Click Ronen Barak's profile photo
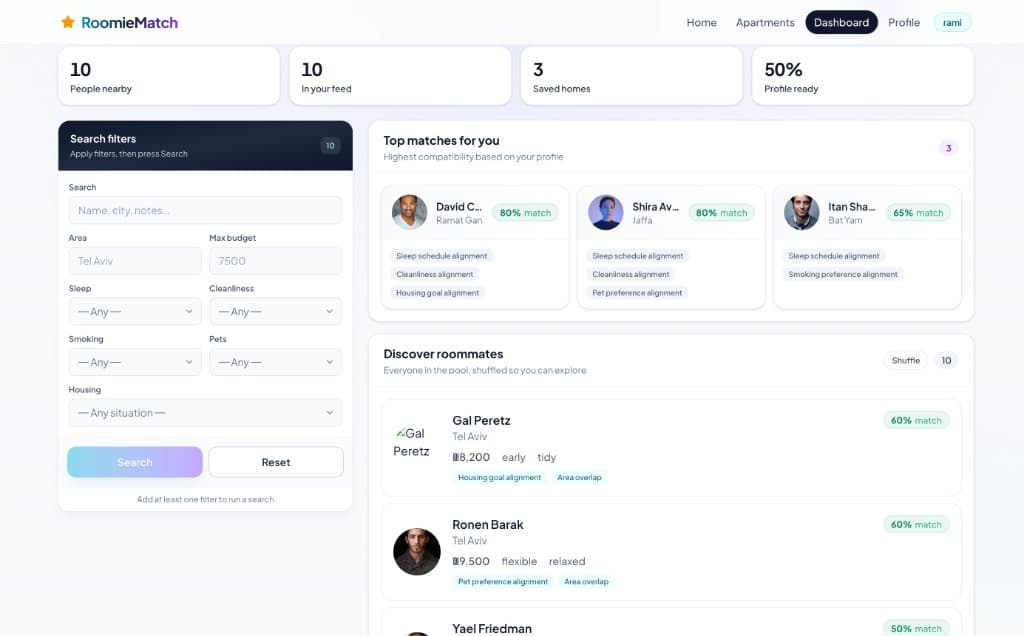This screenshot has height=636, width=1024. point(417,552)
